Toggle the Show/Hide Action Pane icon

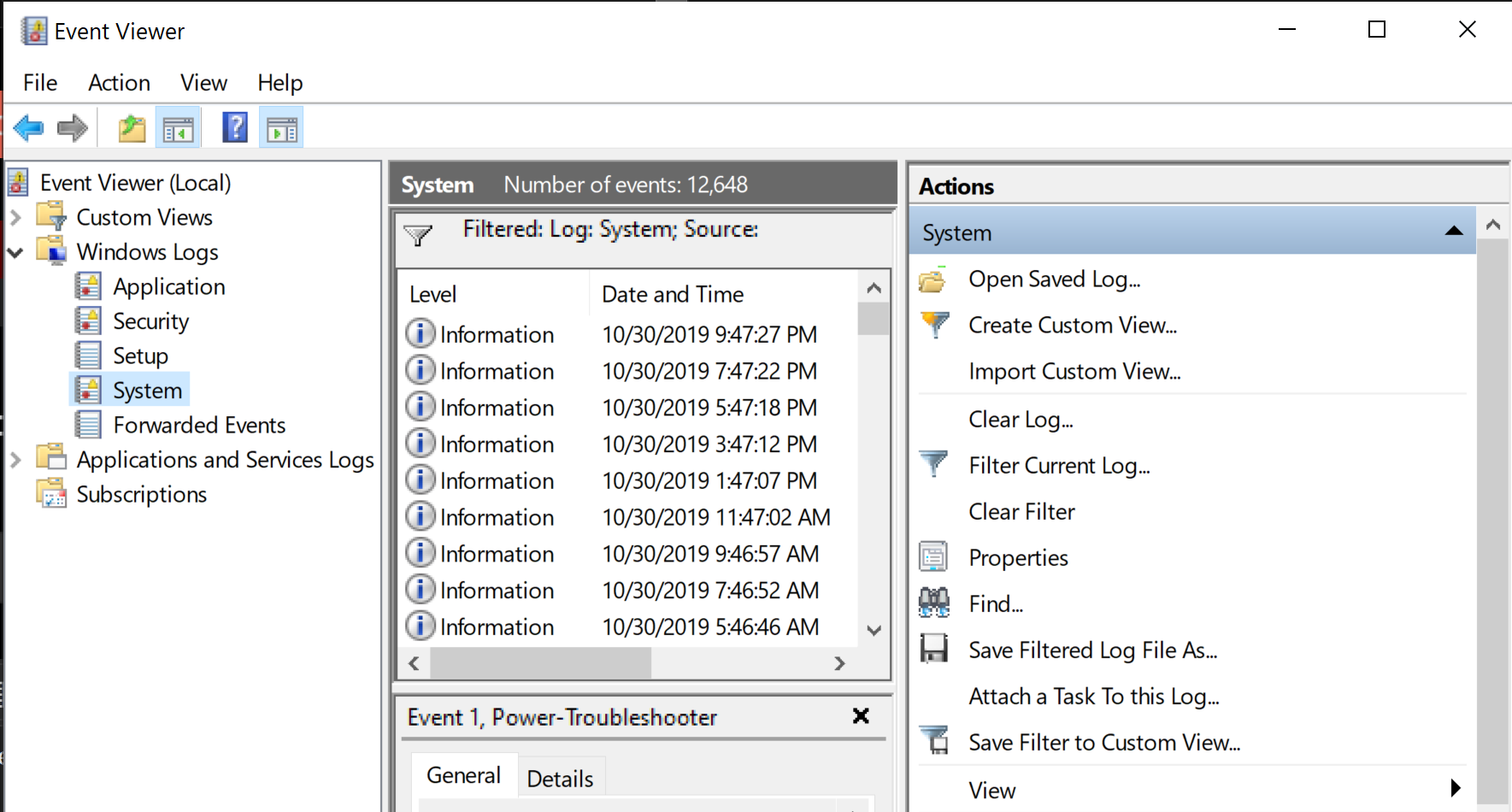tap(282, 128)
